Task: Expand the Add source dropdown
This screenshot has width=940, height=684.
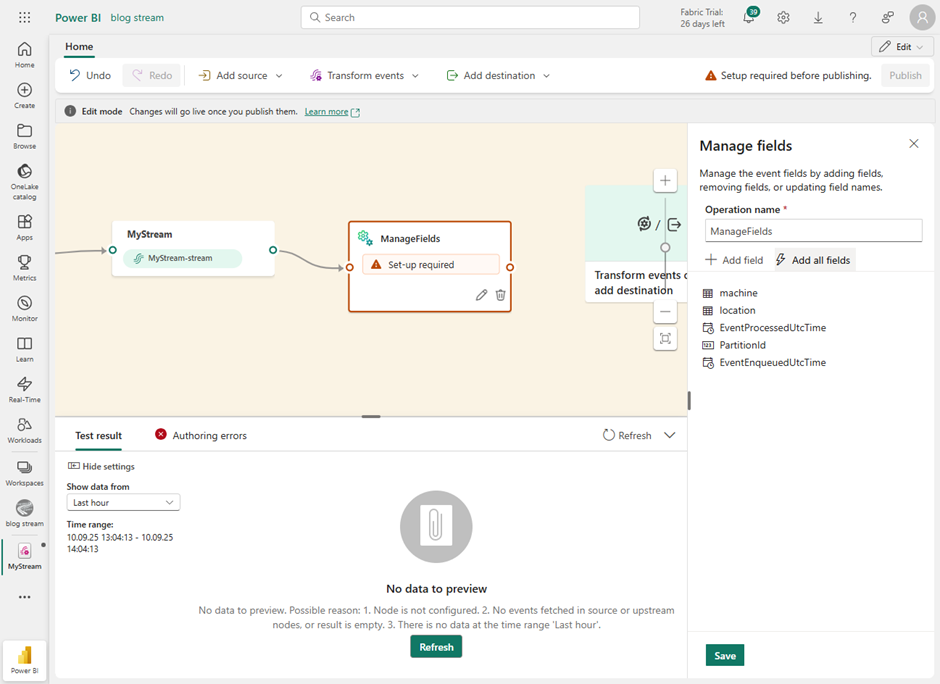Action: point(240,76)
